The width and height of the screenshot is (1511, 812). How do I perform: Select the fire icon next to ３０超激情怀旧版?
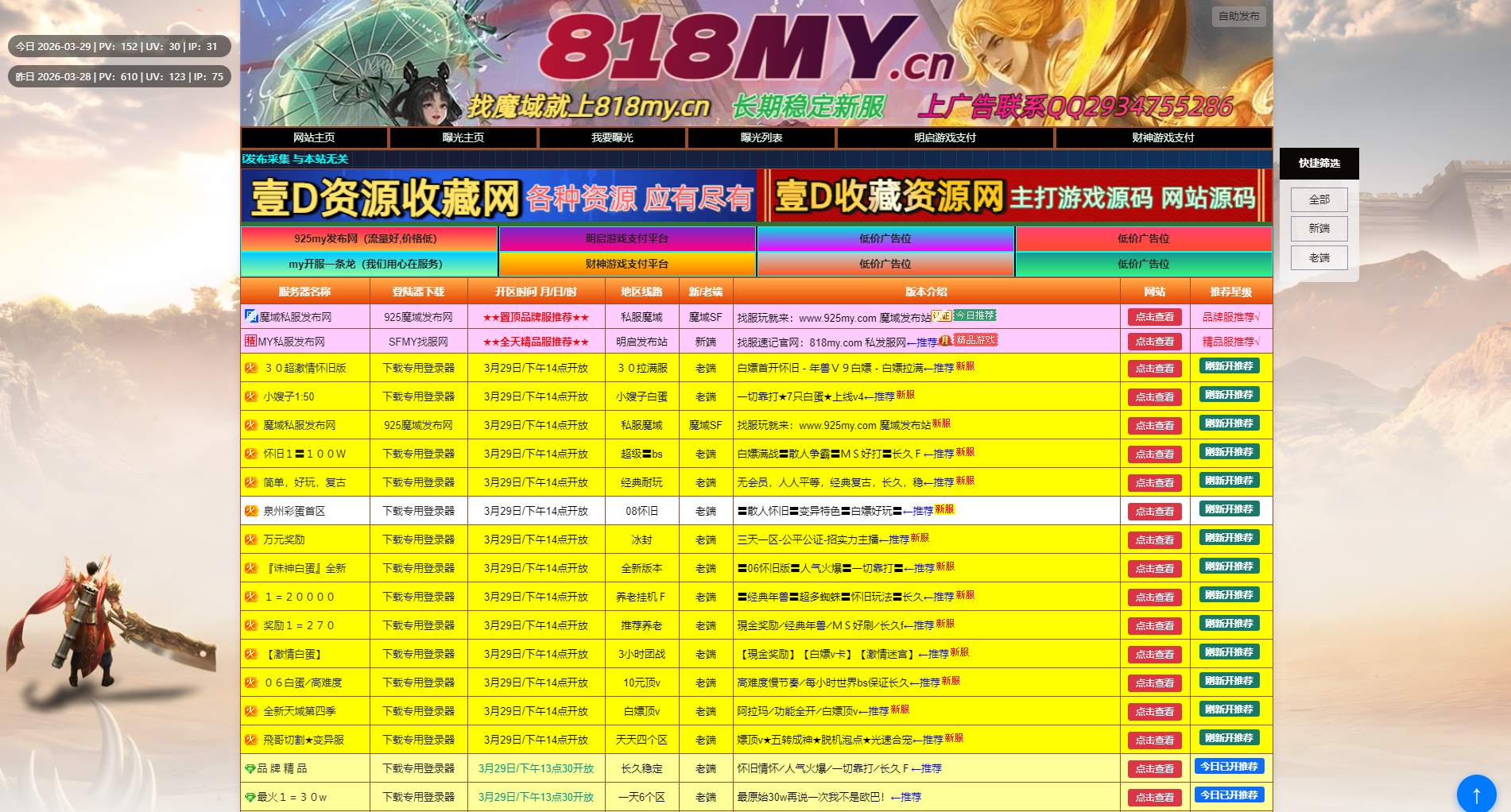point(250,368)
